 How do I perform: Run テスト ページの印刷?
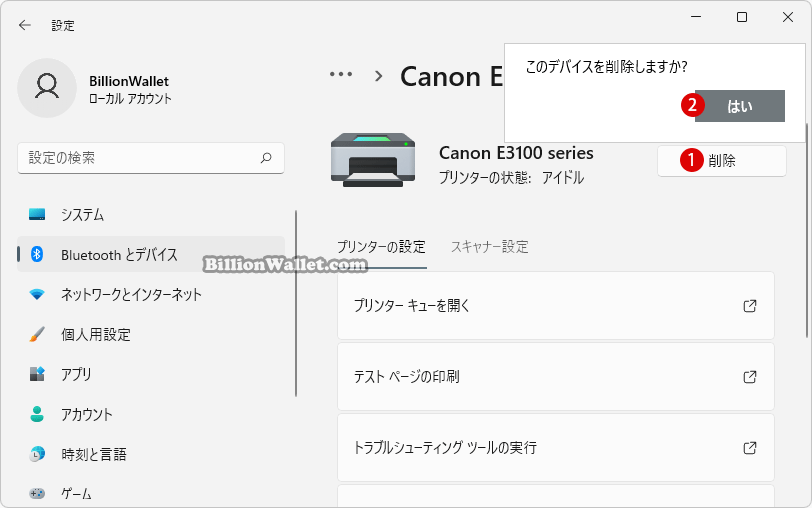point(556,376)
